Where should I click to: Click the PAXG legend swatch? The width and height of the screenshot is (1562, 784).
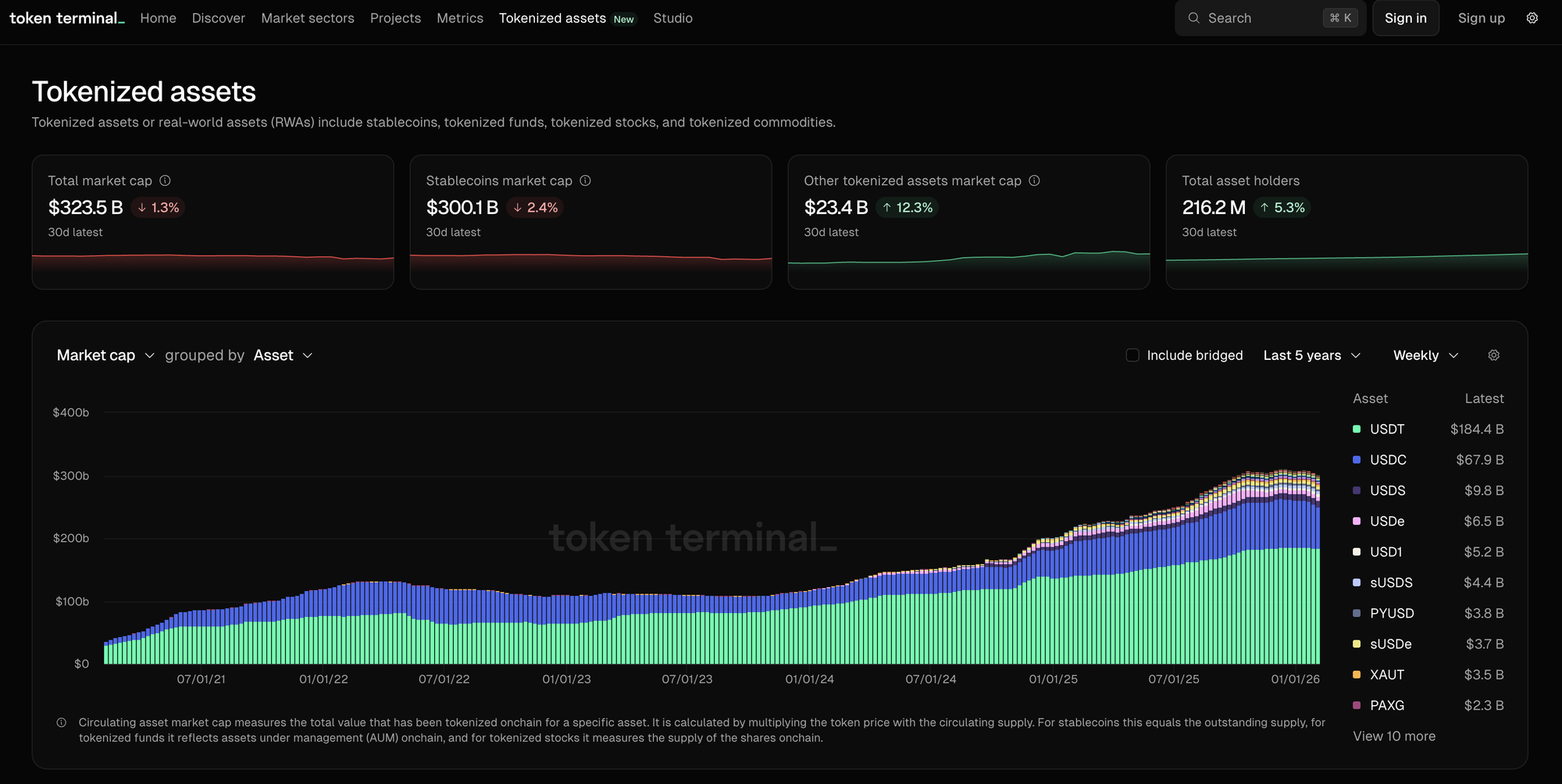coord(1357,705)
